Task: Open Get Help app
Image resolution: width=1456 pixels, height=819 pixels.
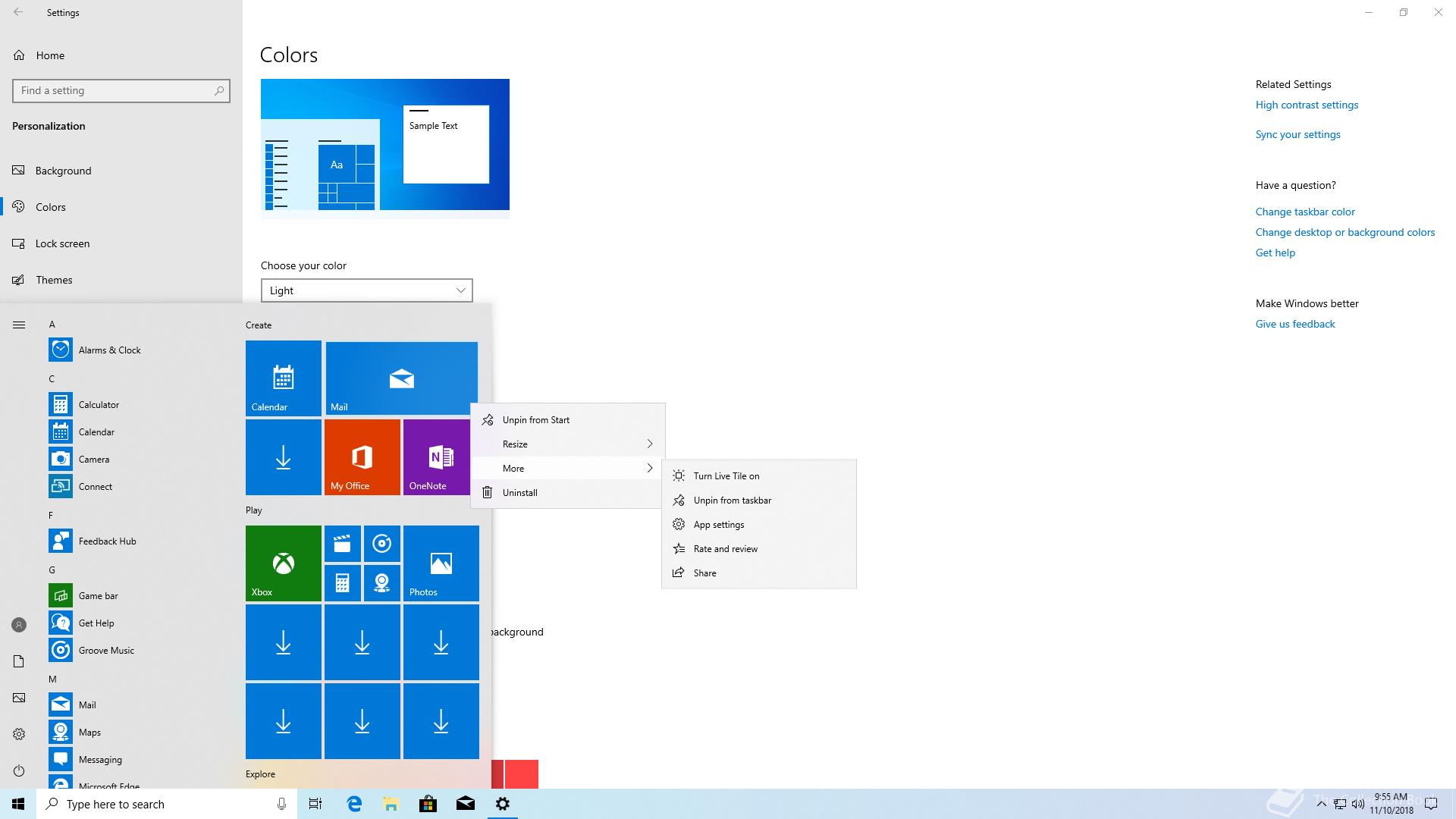Action: (x=96, y=623)
